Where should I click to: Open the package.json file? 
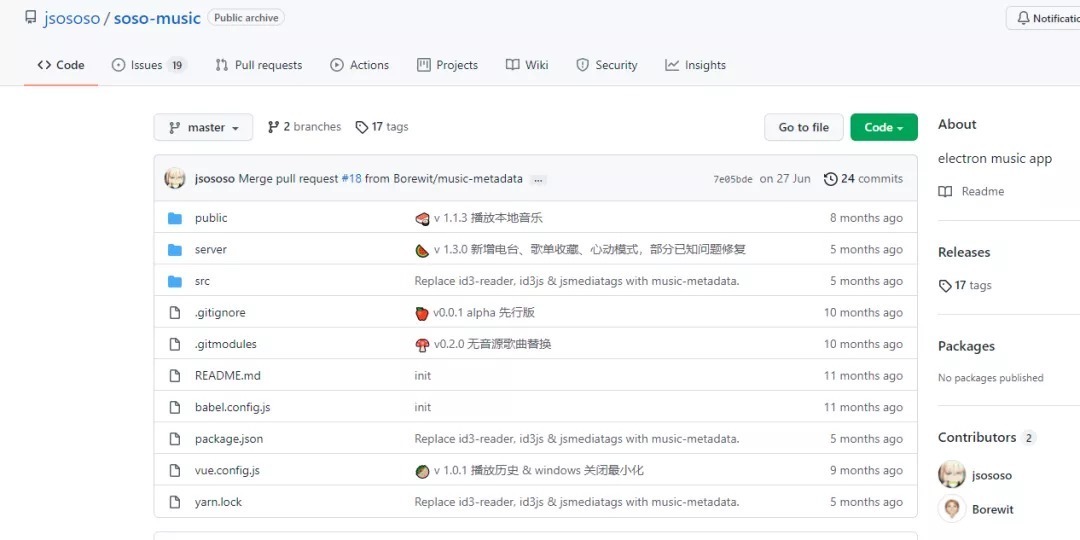click(x=229, y=439)
